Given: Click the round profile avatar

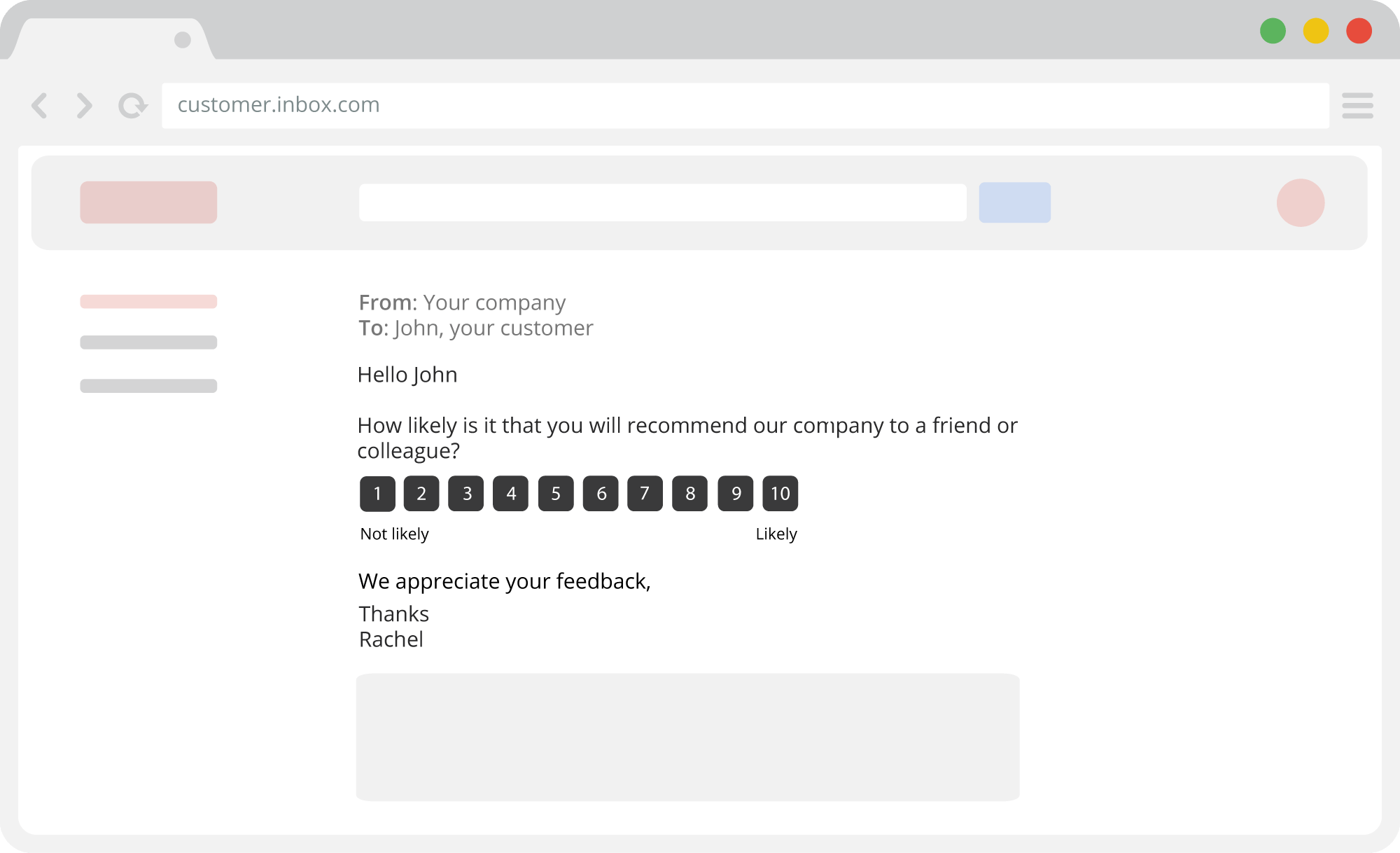Looking at the screenshot, I should (x=1301, y=203).
